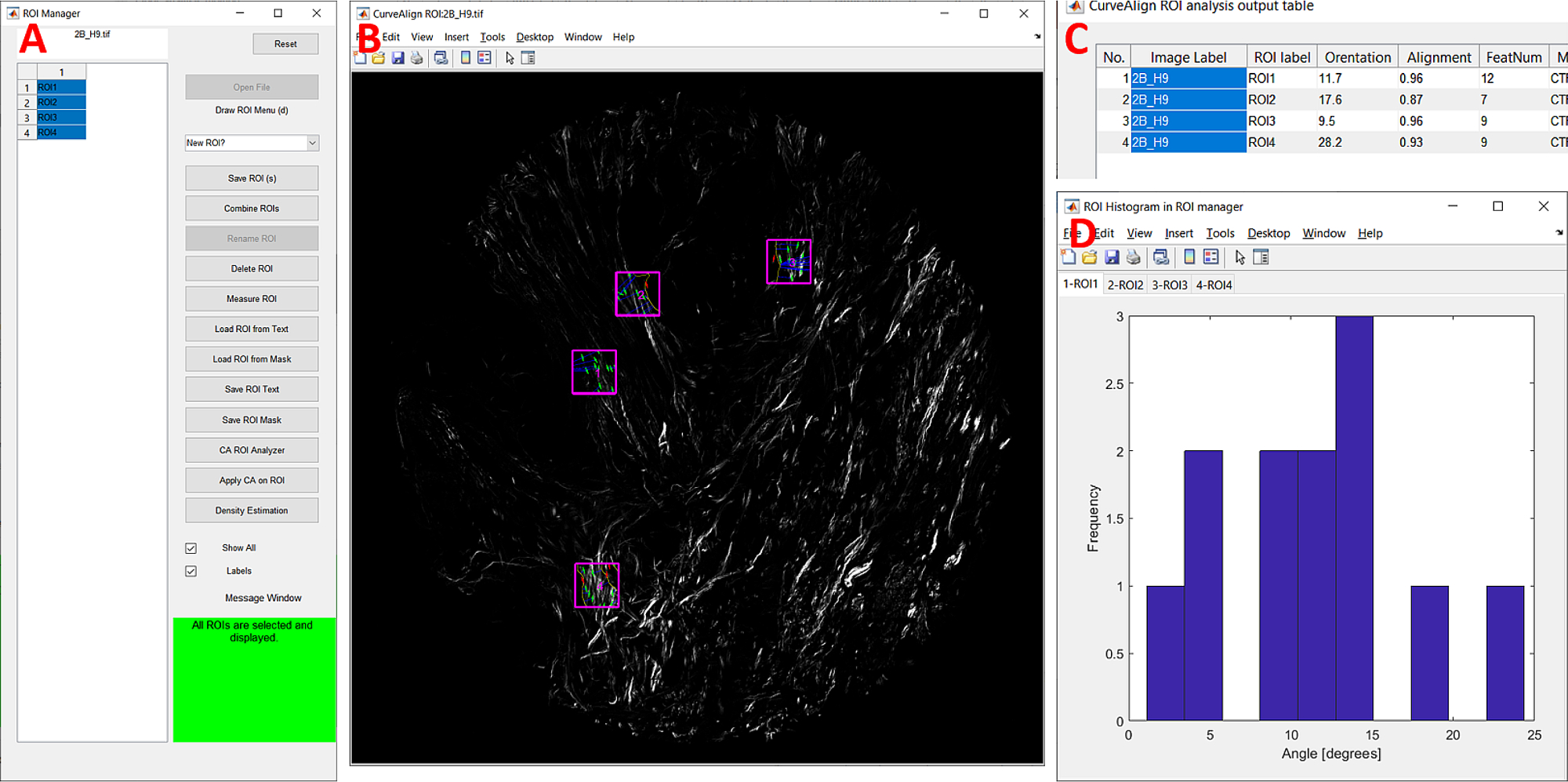
Task: Toggle the Labels checkbox
Action: tap(191, 571)
